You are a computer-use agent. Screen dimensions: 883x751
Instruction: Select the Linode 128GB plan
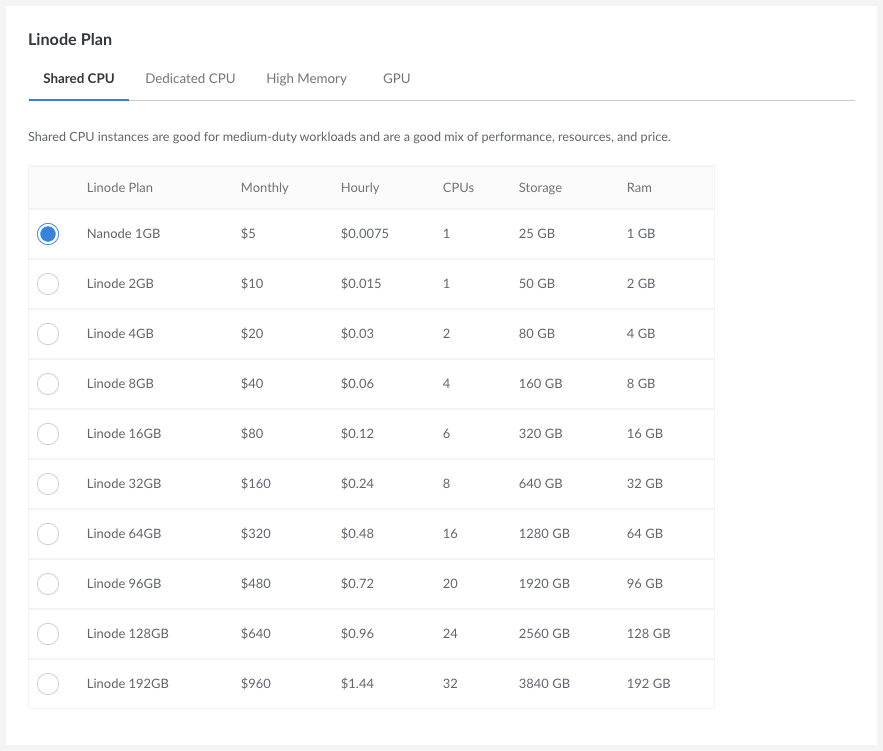[47, 633]
